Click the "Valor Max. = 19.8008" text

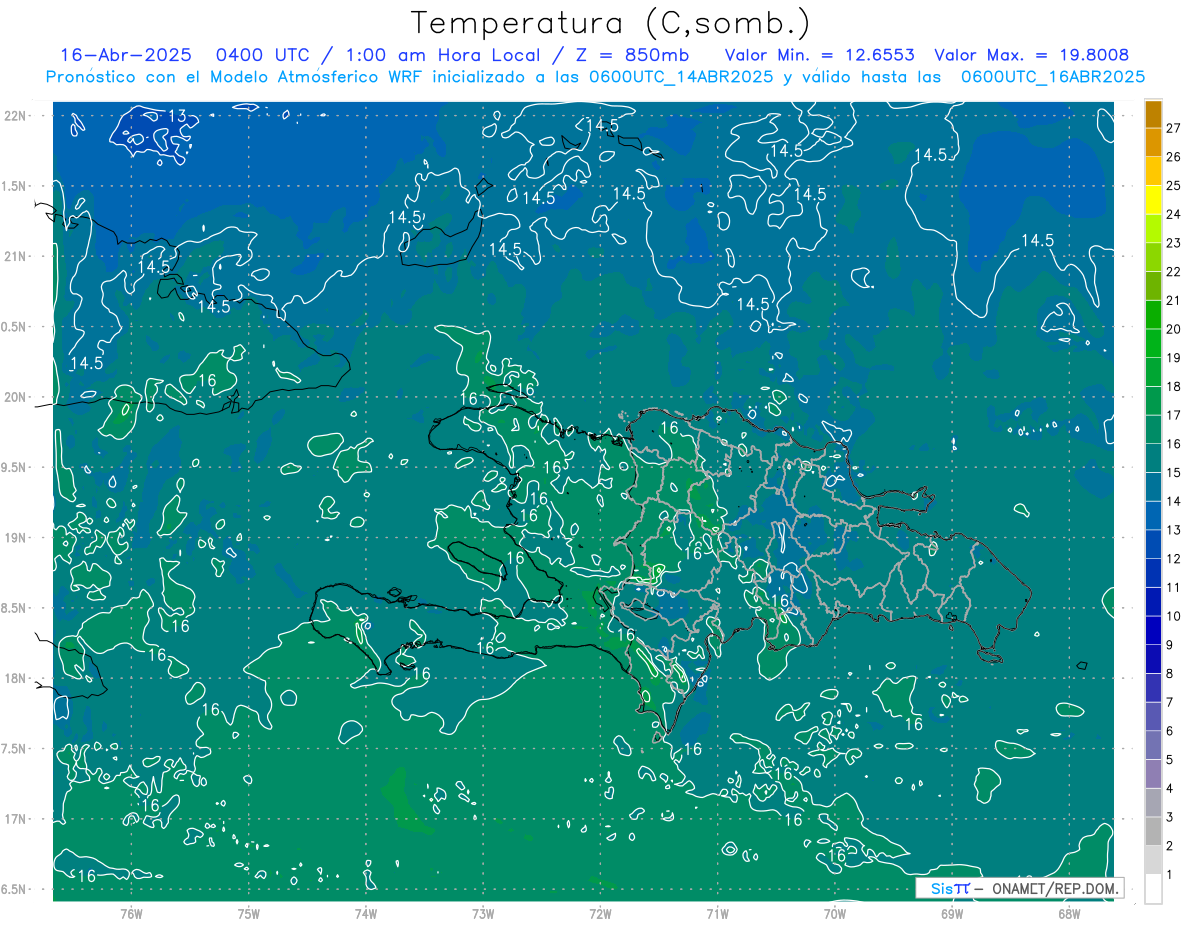[1031, 55]
